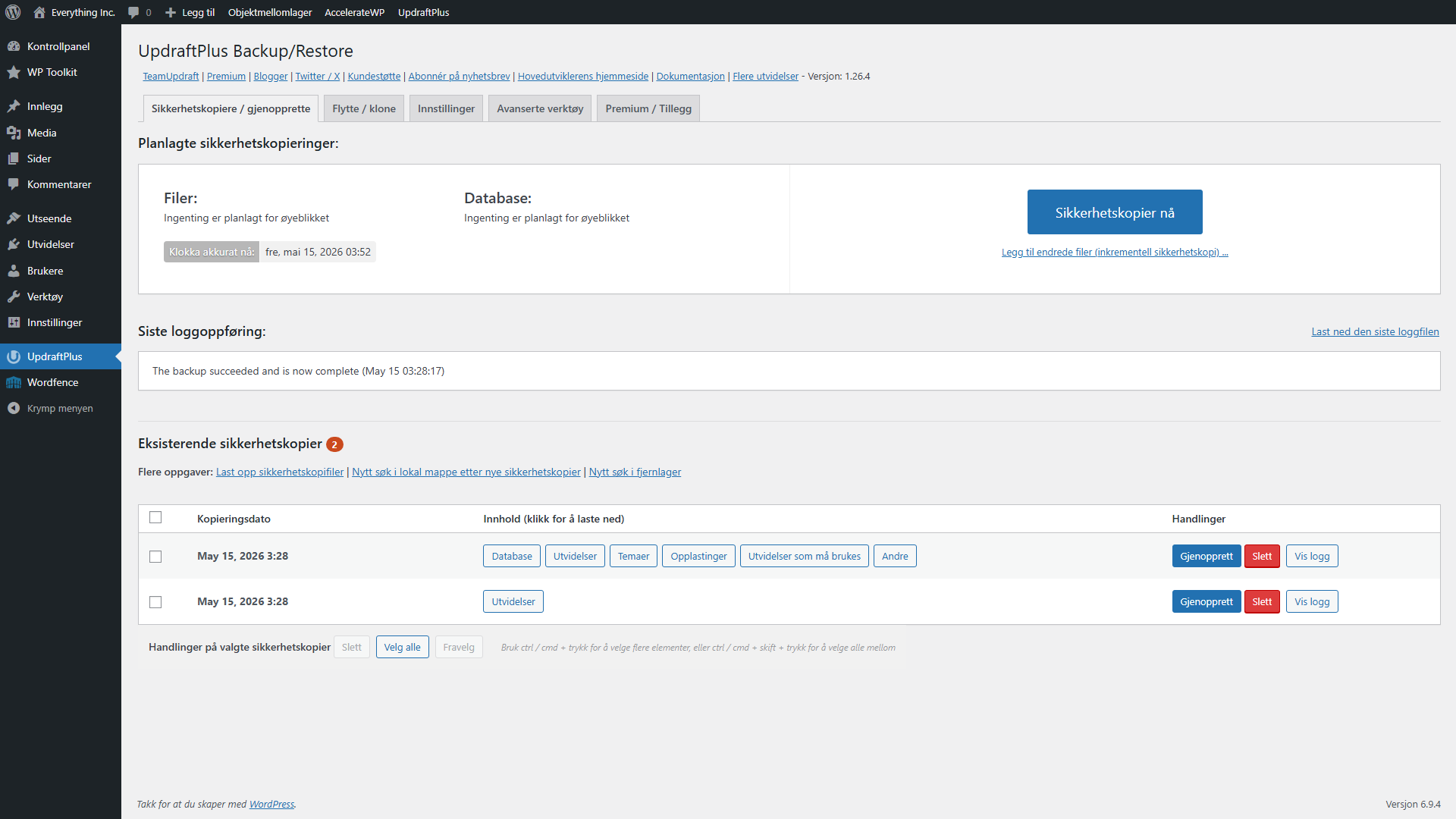Viewport: 1456px width, 819px height.
Task: Open the Wordfence shield icon
Action: point(14,382)
